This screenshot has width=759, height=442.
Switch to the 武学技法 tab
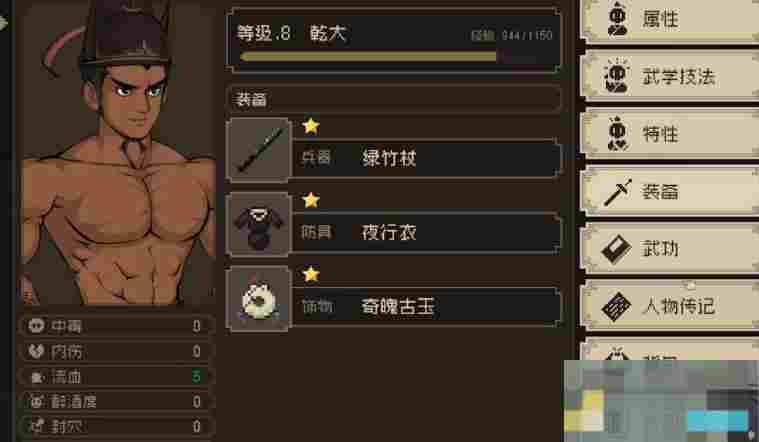(x=671, y=76)
